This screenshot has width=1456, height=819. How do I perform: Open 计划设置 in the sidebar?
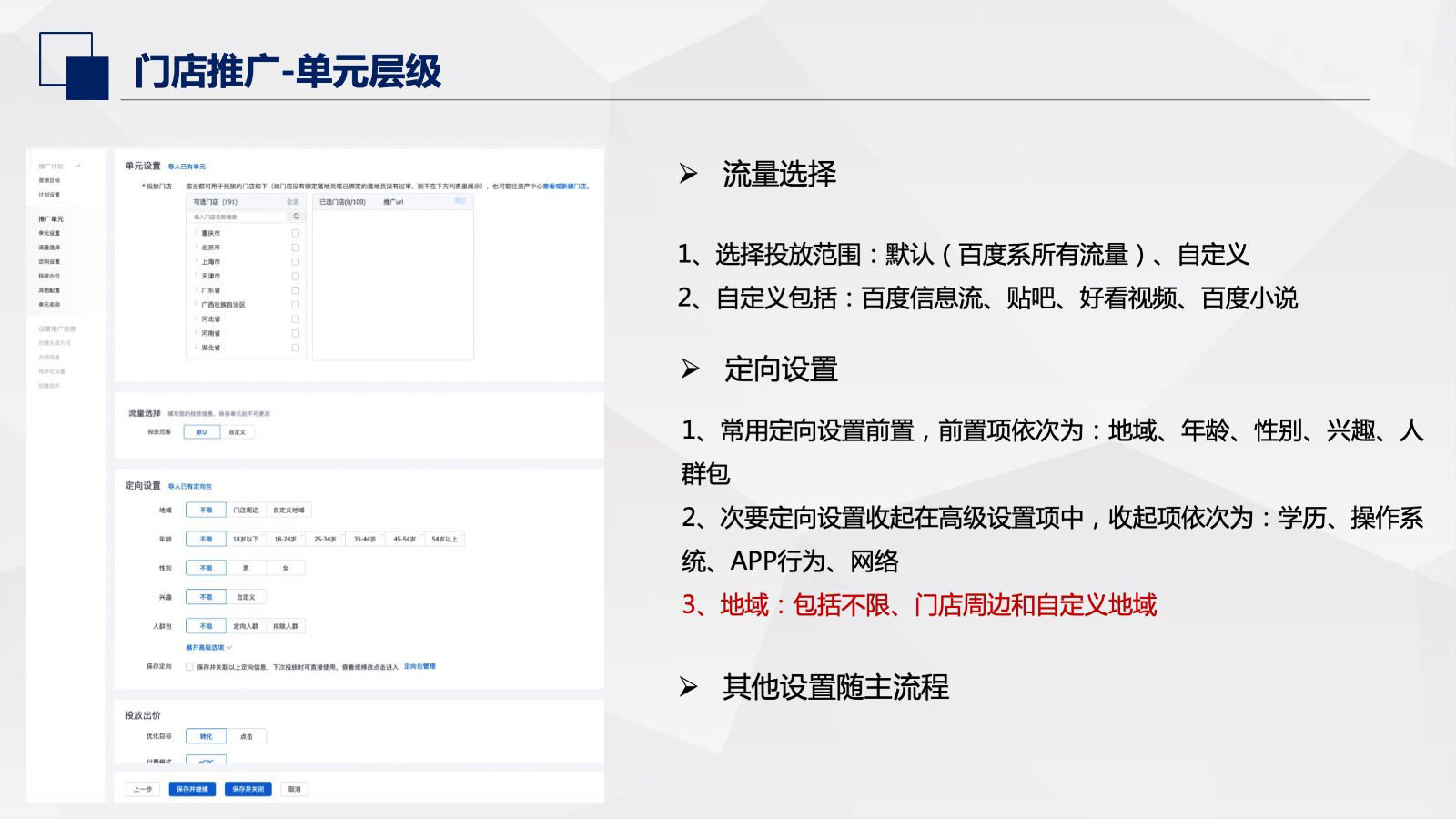(x=49, y=195)
